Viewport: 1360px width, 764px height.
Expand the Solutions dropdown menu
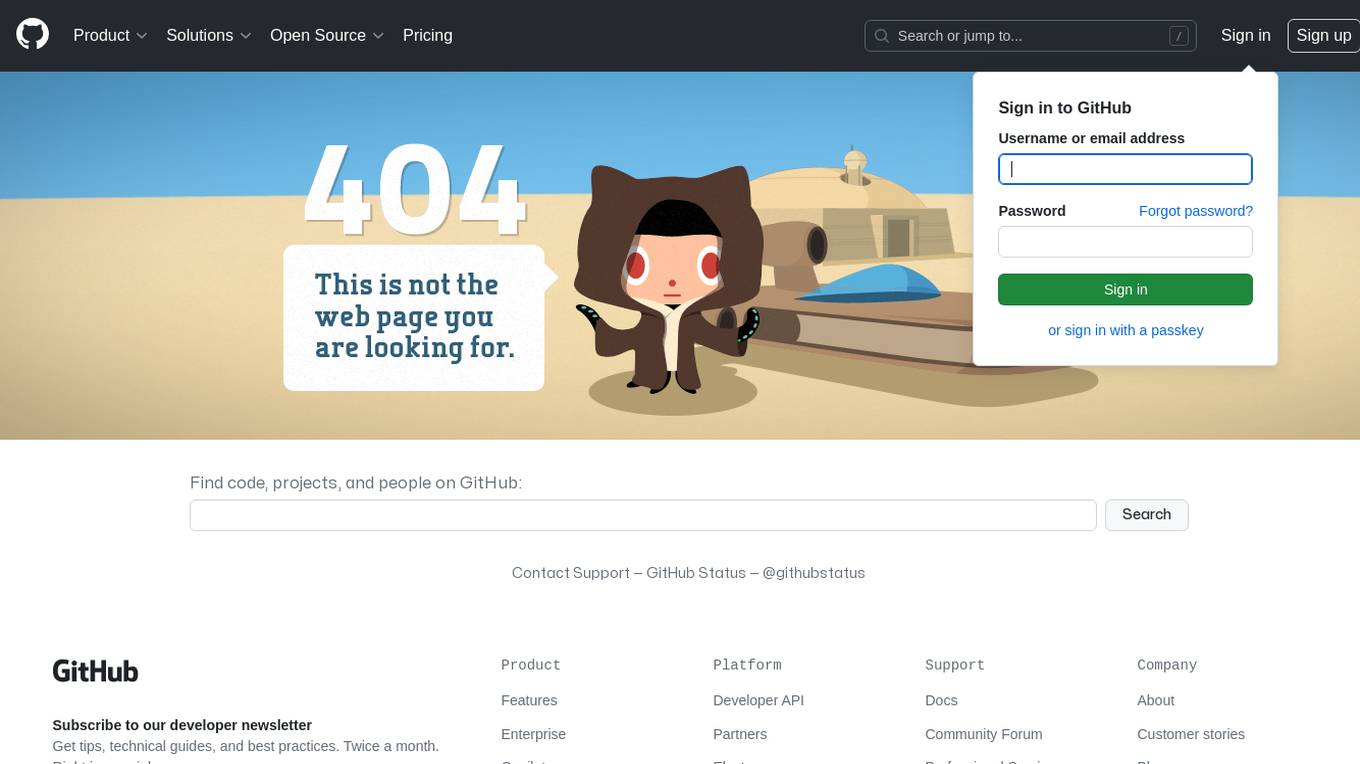(x=208, y=35)
